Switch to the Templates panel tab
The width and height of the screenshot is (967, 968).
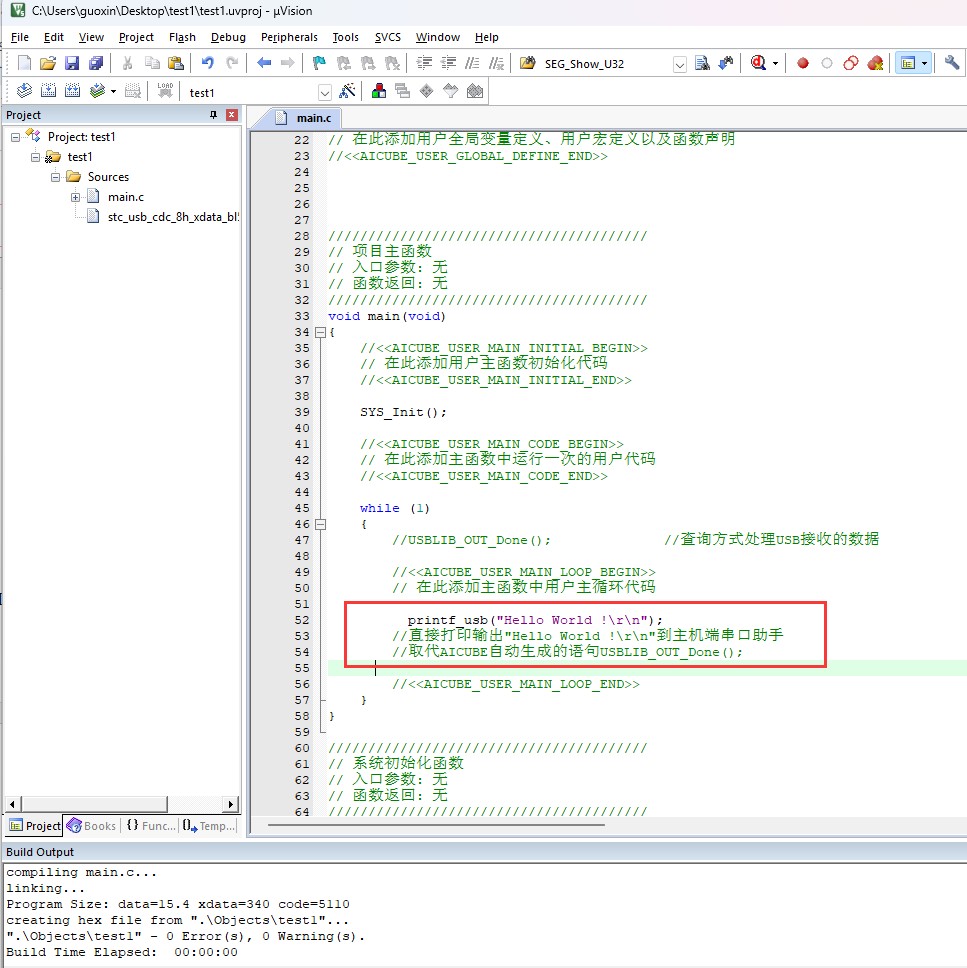[x=209, y=825]
